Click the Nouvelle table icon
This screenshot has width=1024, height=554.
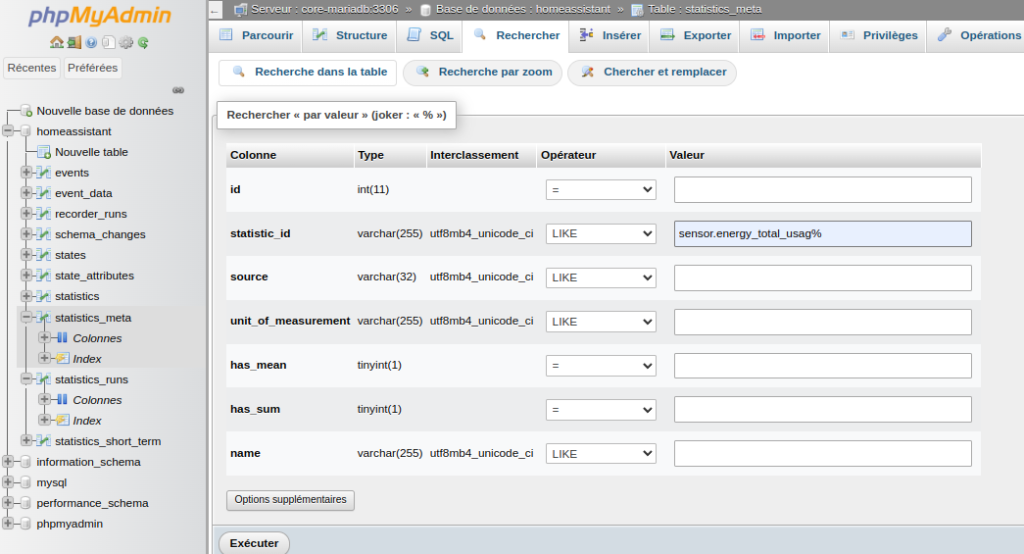click(44, 152)
